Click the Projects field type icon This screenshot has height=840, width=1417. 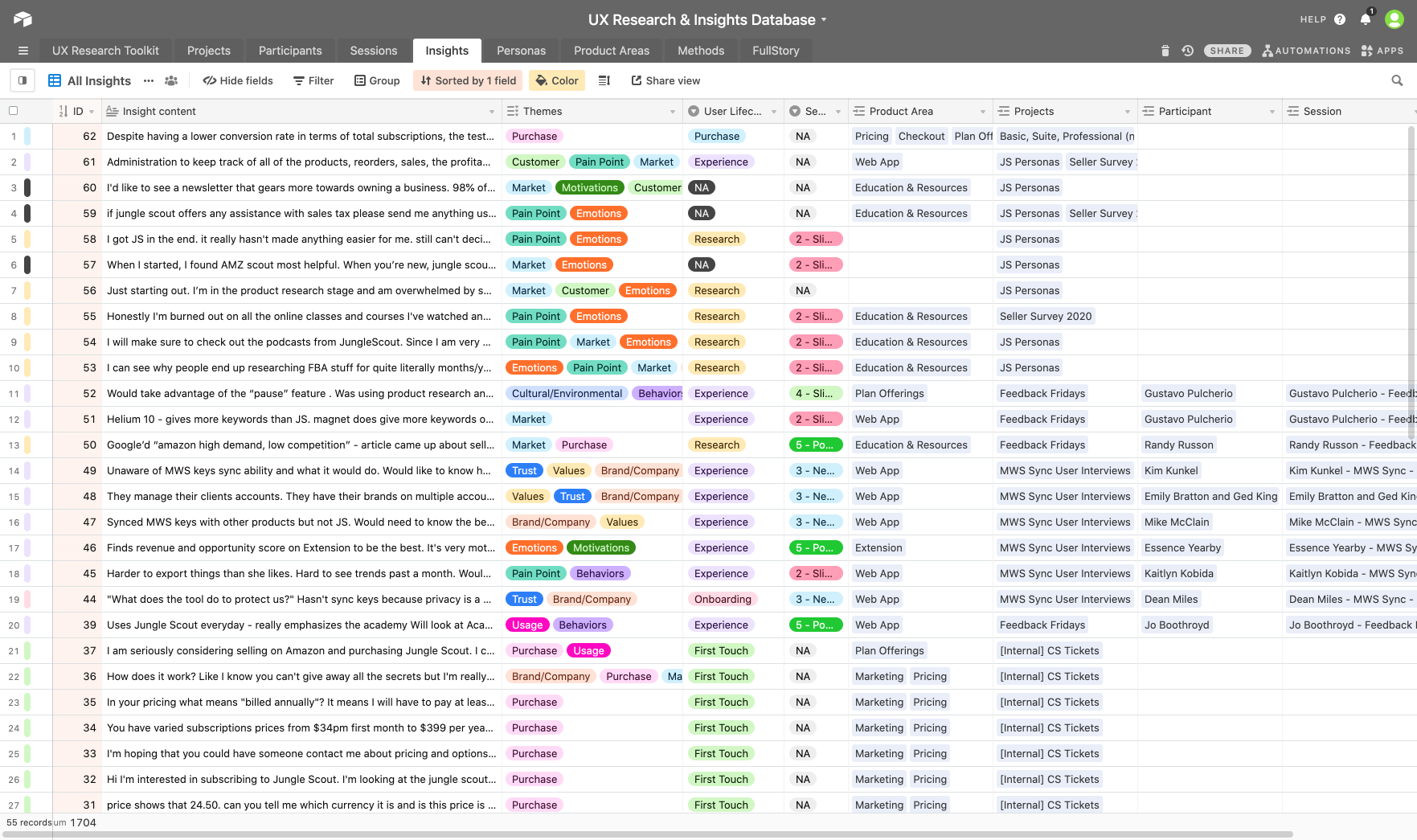pos(1004,111)
